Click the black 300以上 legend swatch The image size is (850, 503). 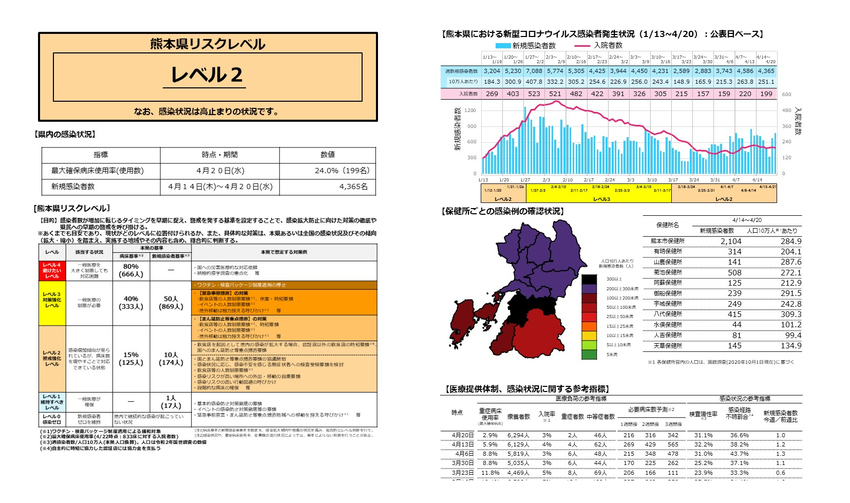coord(589,280)
